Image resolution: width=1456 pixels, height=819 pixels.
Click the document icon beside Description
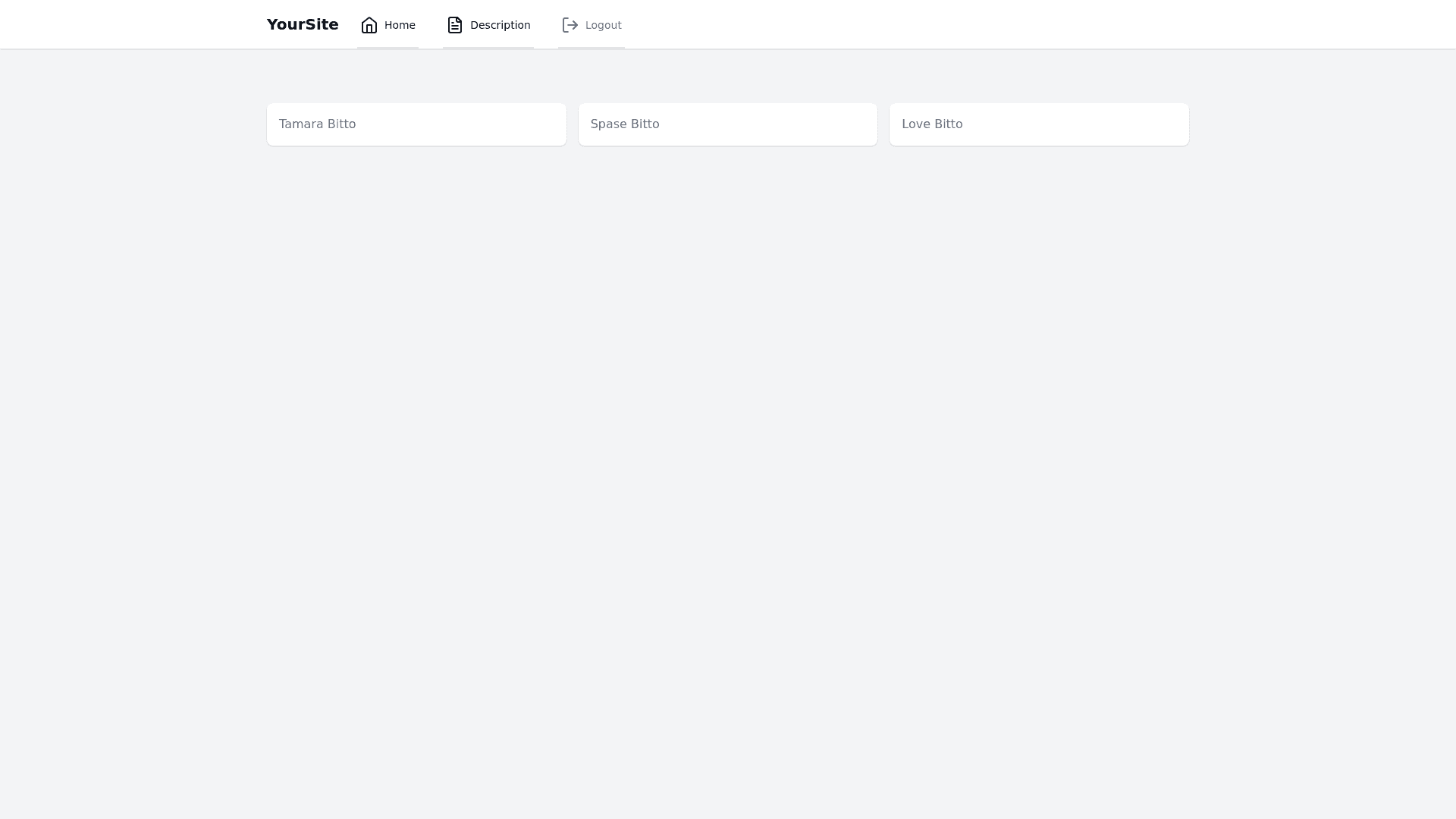pos(455,25)
